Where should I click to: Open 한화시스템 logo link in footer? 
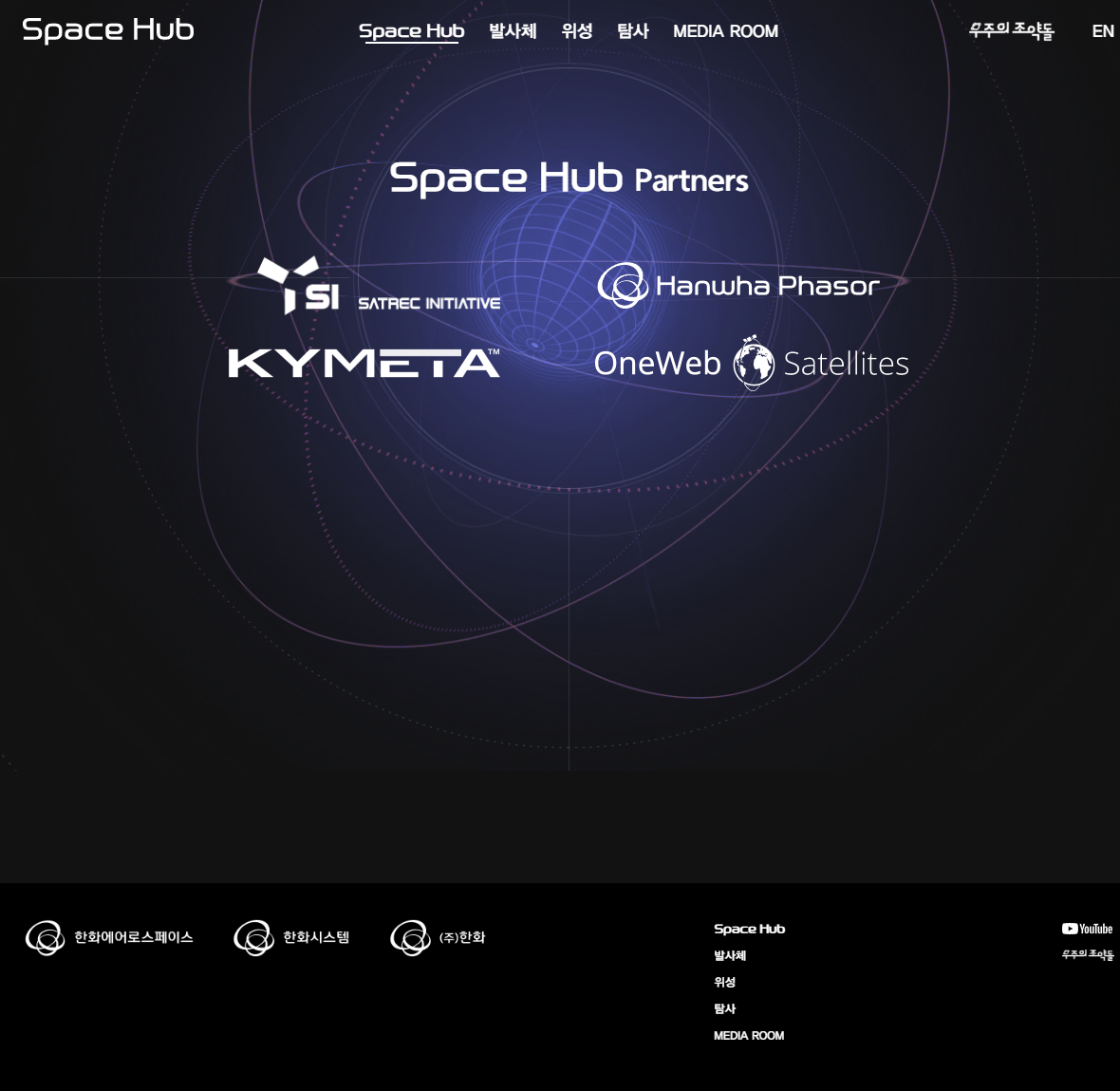291,937
